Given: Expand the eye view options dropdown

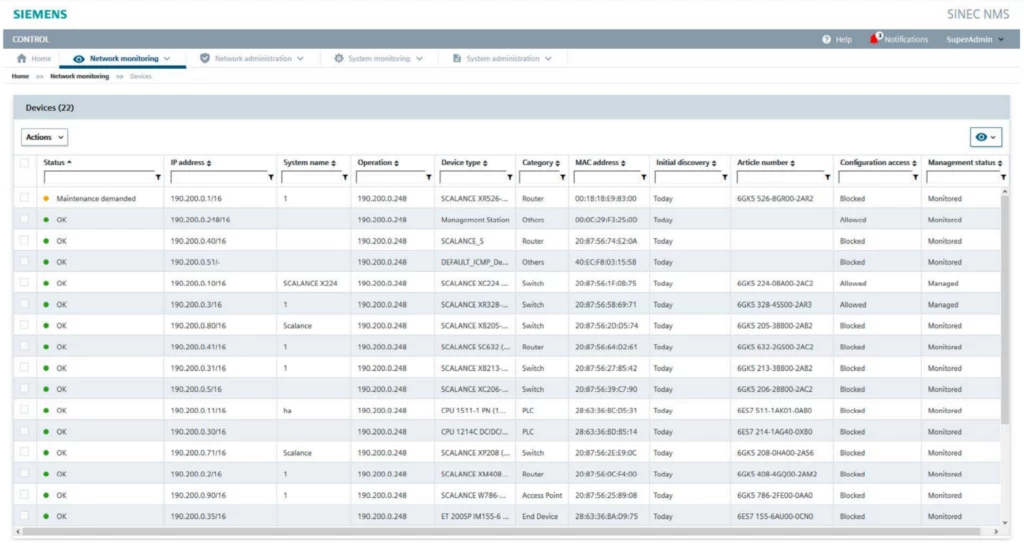Looking at the screenshot, I should point(985,137).
